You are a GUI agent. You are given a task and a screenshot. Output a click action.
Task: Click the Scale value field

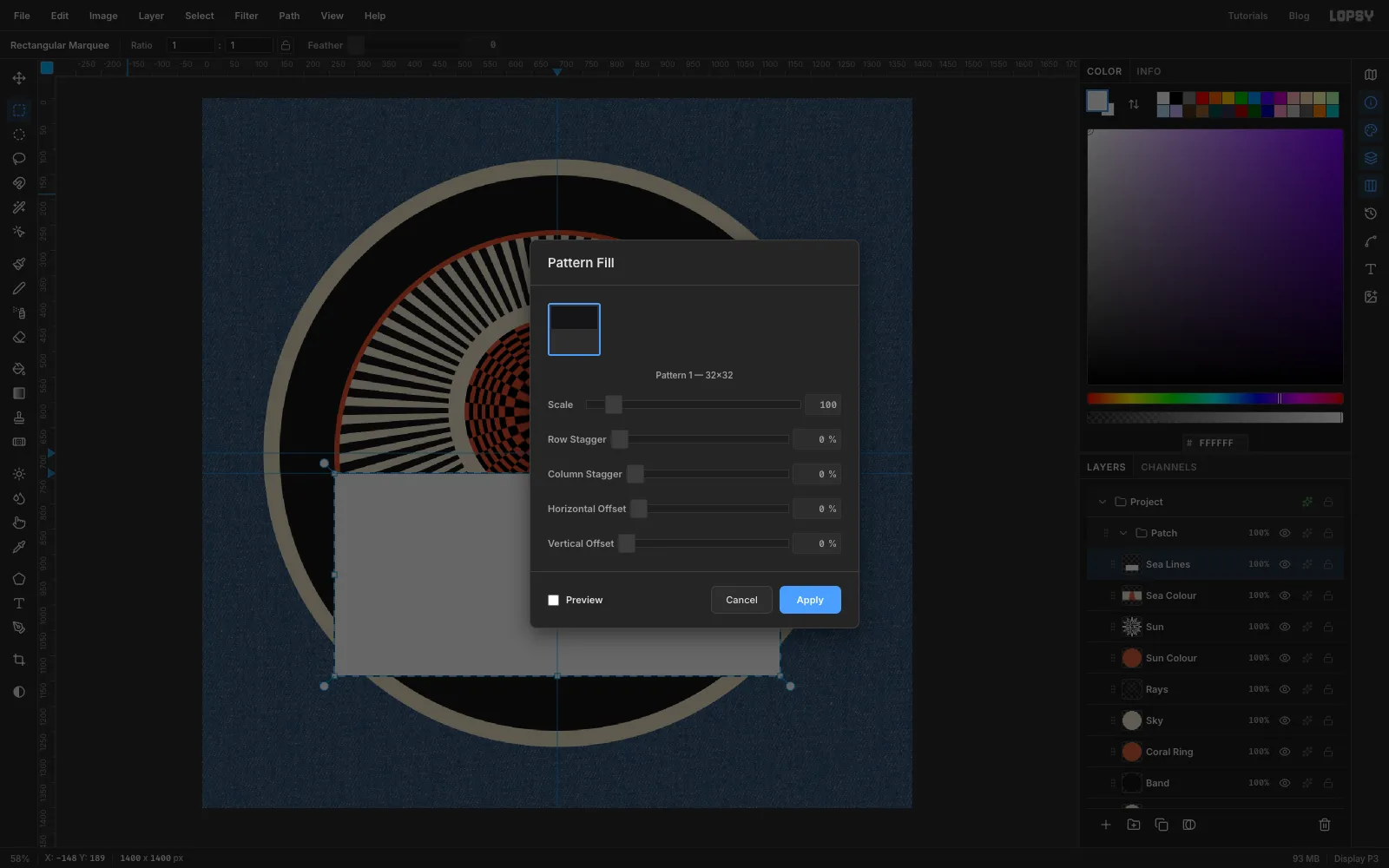822,404
